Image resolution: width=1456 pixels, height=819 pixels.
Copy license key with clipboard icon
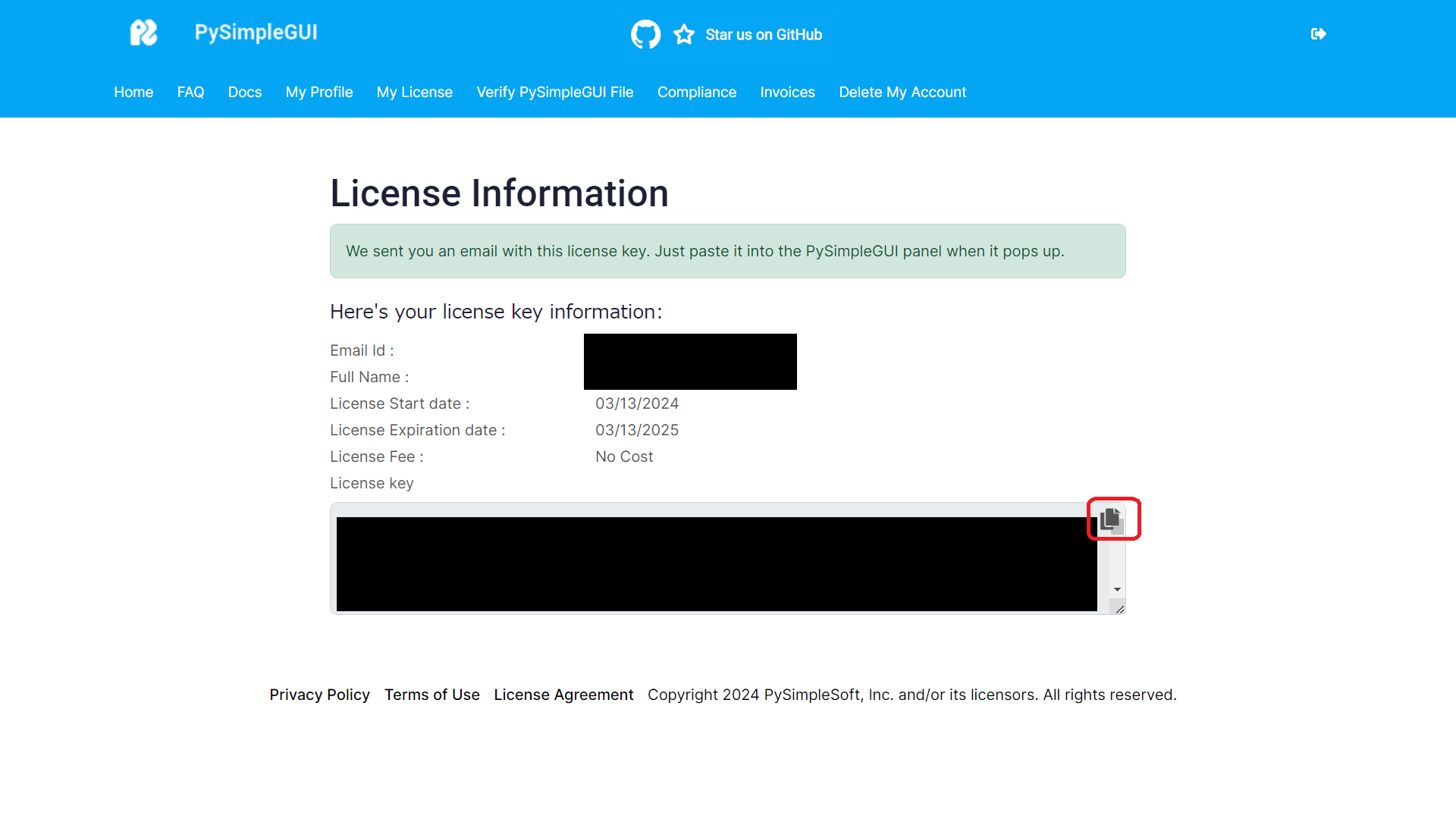(1111, 519)
